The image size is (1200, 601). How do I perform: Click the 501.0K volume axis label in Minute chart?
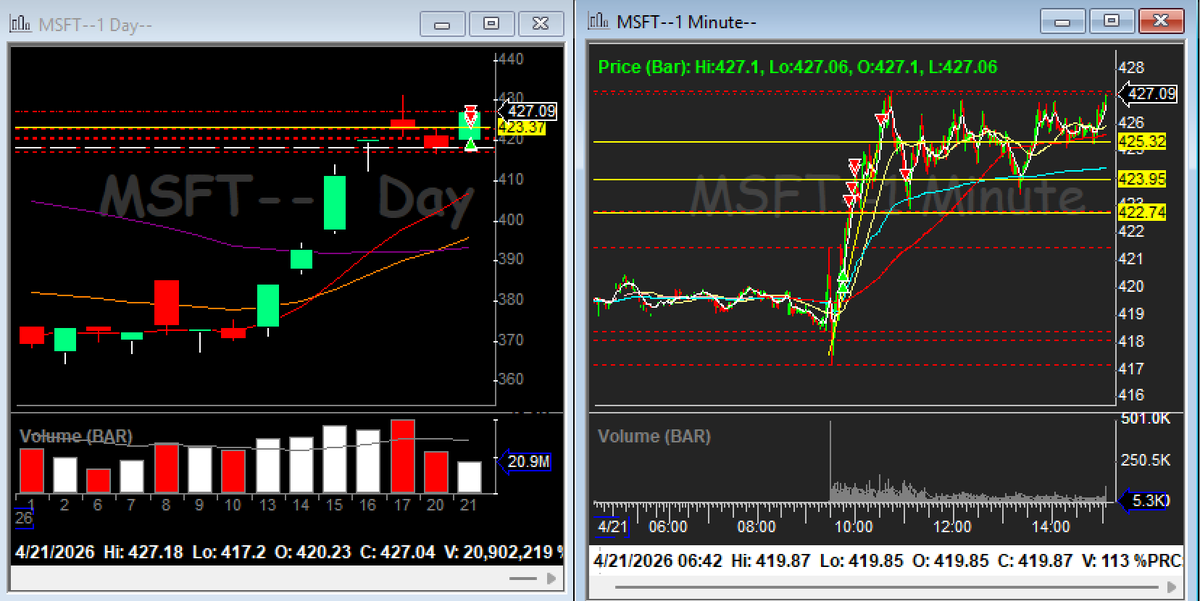coord(1144,417)
